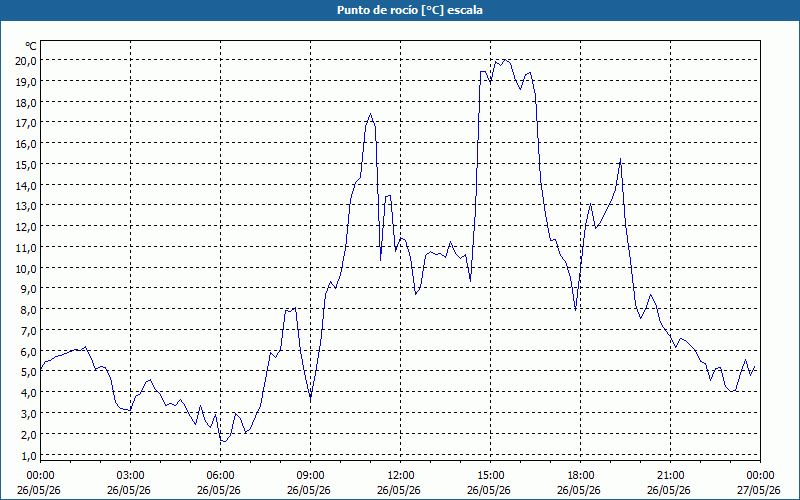Select the 1,0 axis label

click(29, 456)
